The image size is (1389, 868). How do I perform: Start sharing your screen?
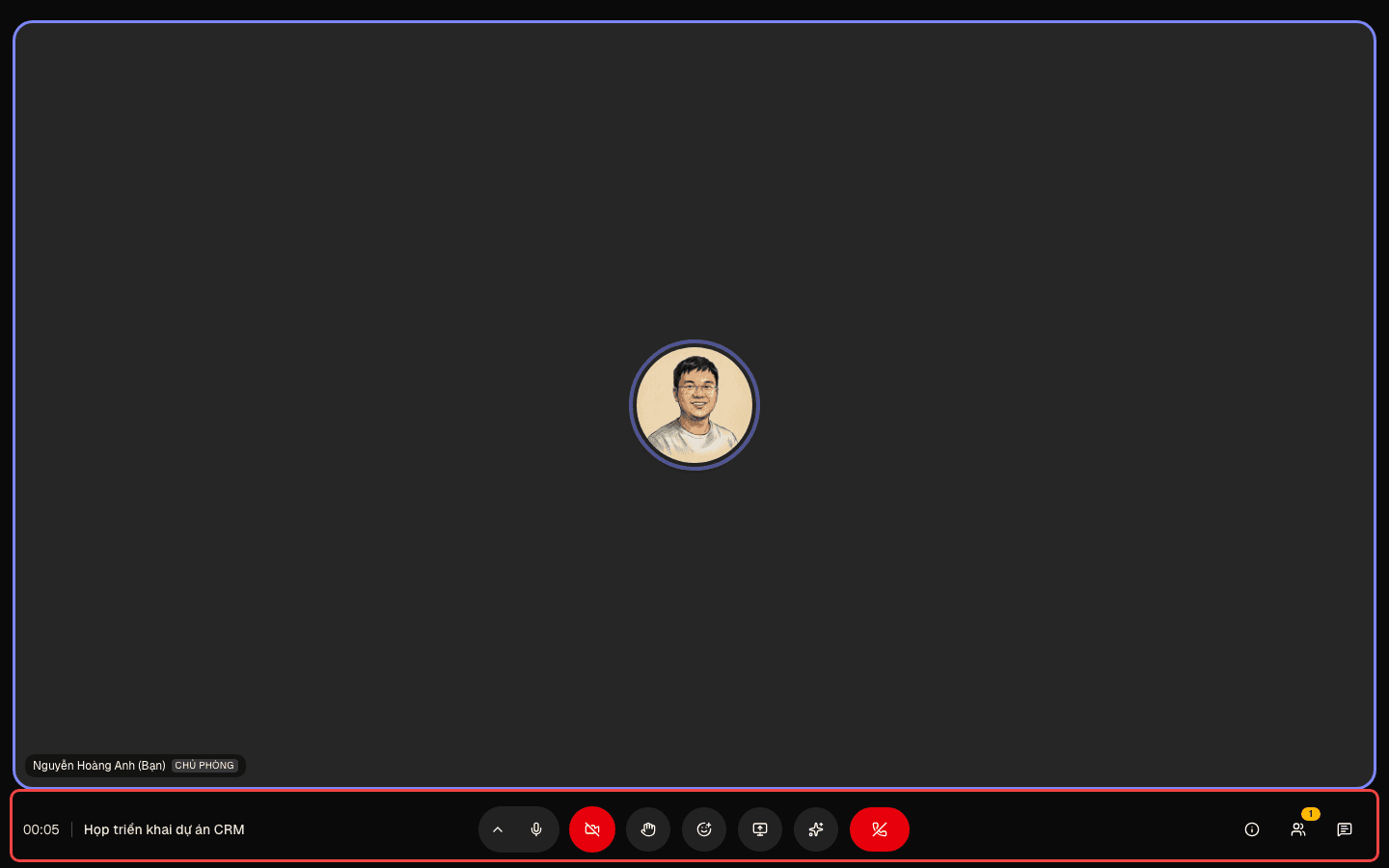tap(760, 829)
